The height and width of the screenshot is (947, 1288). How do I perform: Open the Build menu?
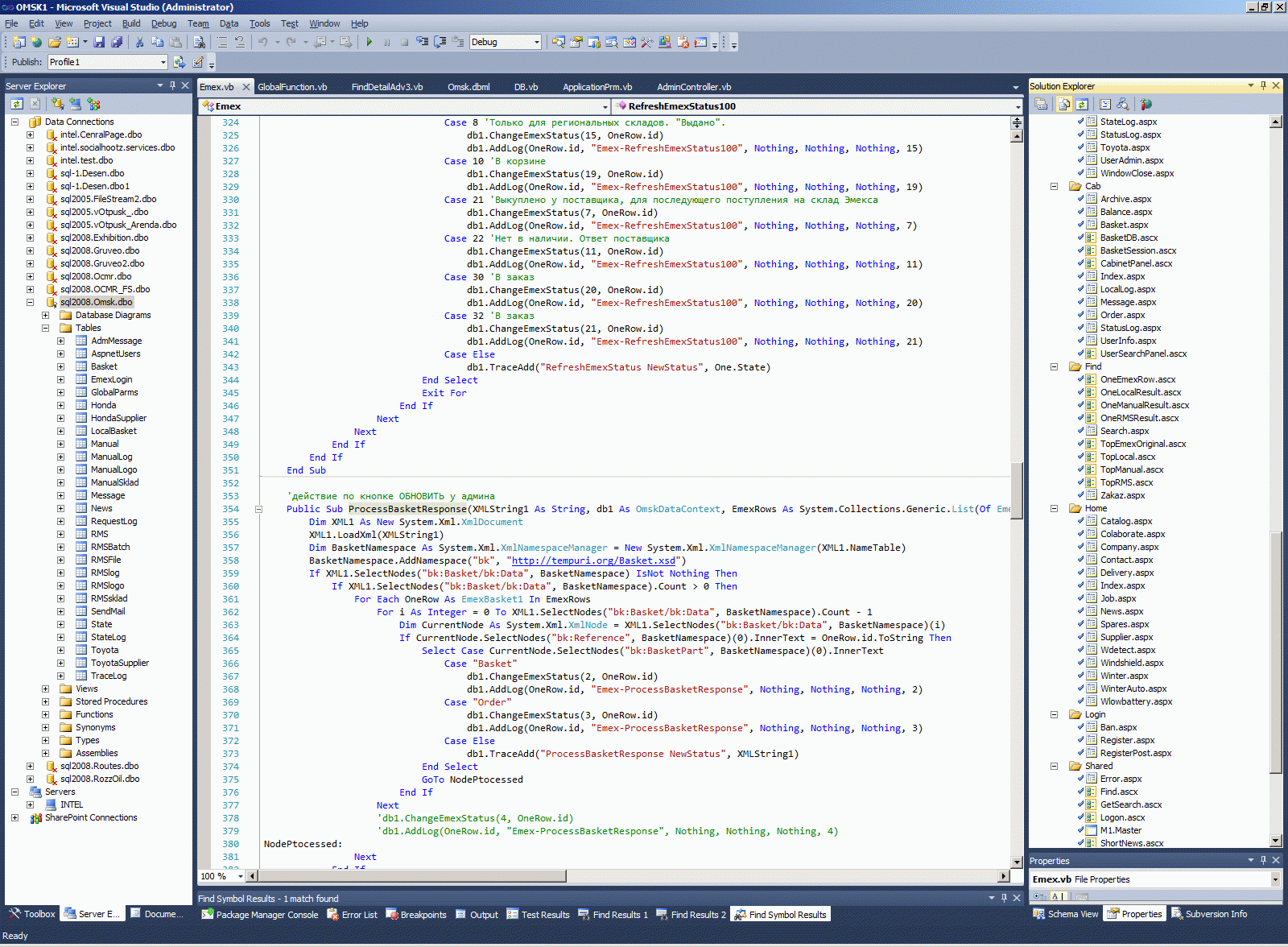[130, 23]
